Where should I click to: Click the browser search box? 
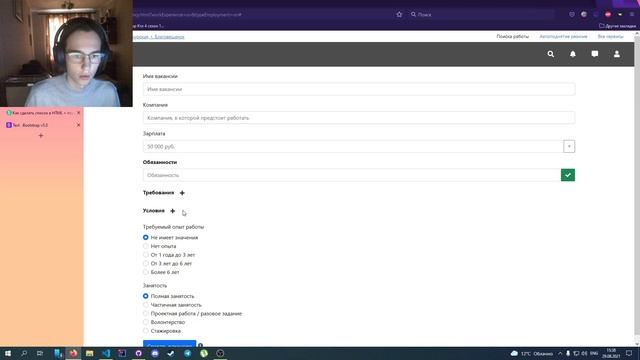pyautogui.click(x=482, y=14)
